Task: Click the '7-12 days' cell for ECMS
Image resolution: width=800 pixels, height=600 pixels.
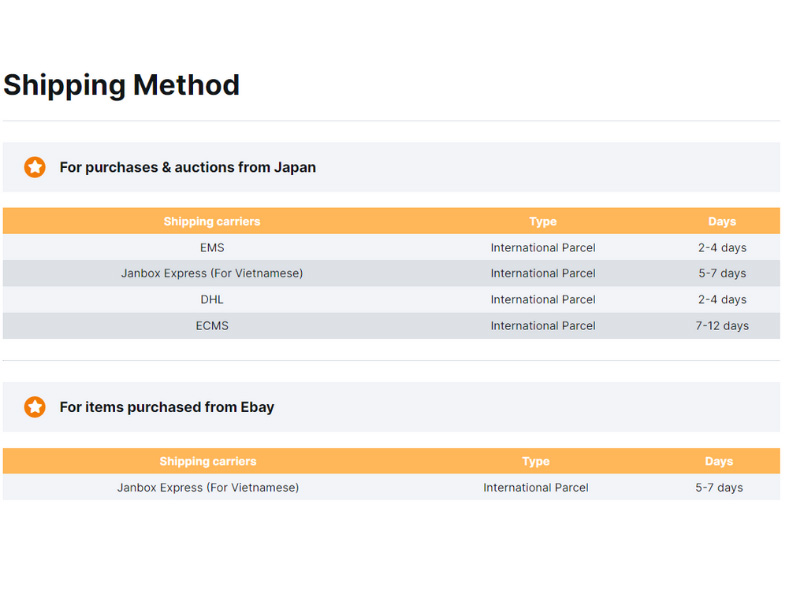Action: [x=722, y=326]
